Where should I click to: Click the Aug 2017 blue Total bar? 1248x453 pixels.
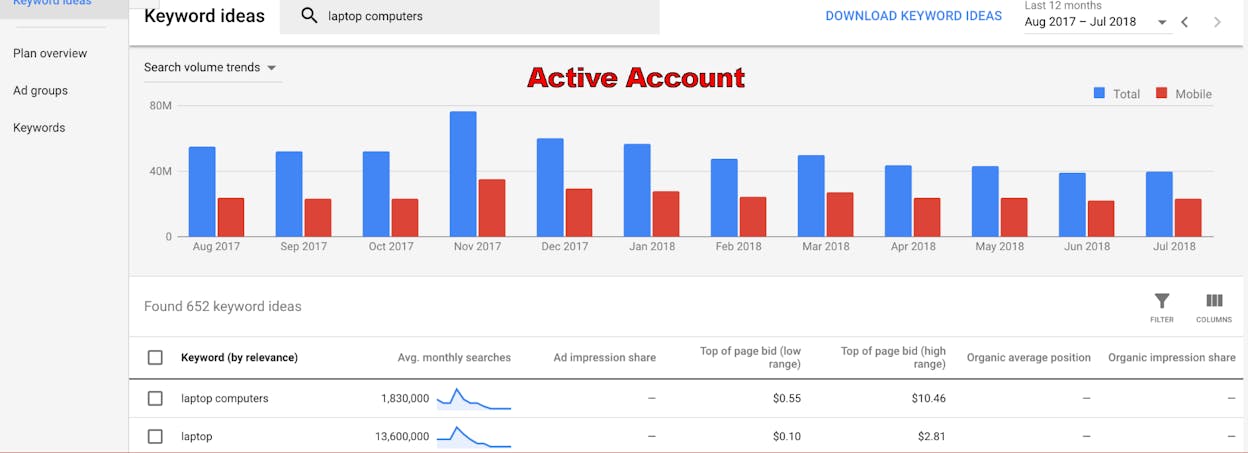coord(202,192)
